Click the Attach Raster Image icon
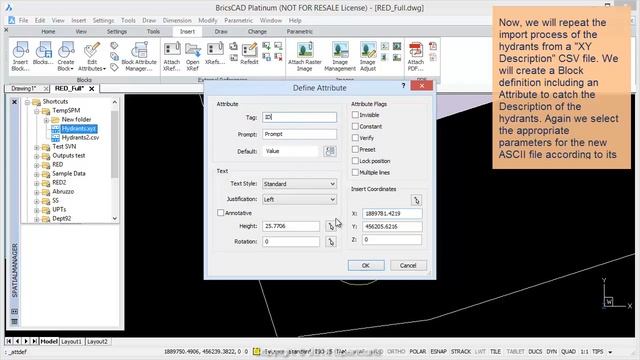This screenshot has width=640, height=360. (x=304, y=56)
